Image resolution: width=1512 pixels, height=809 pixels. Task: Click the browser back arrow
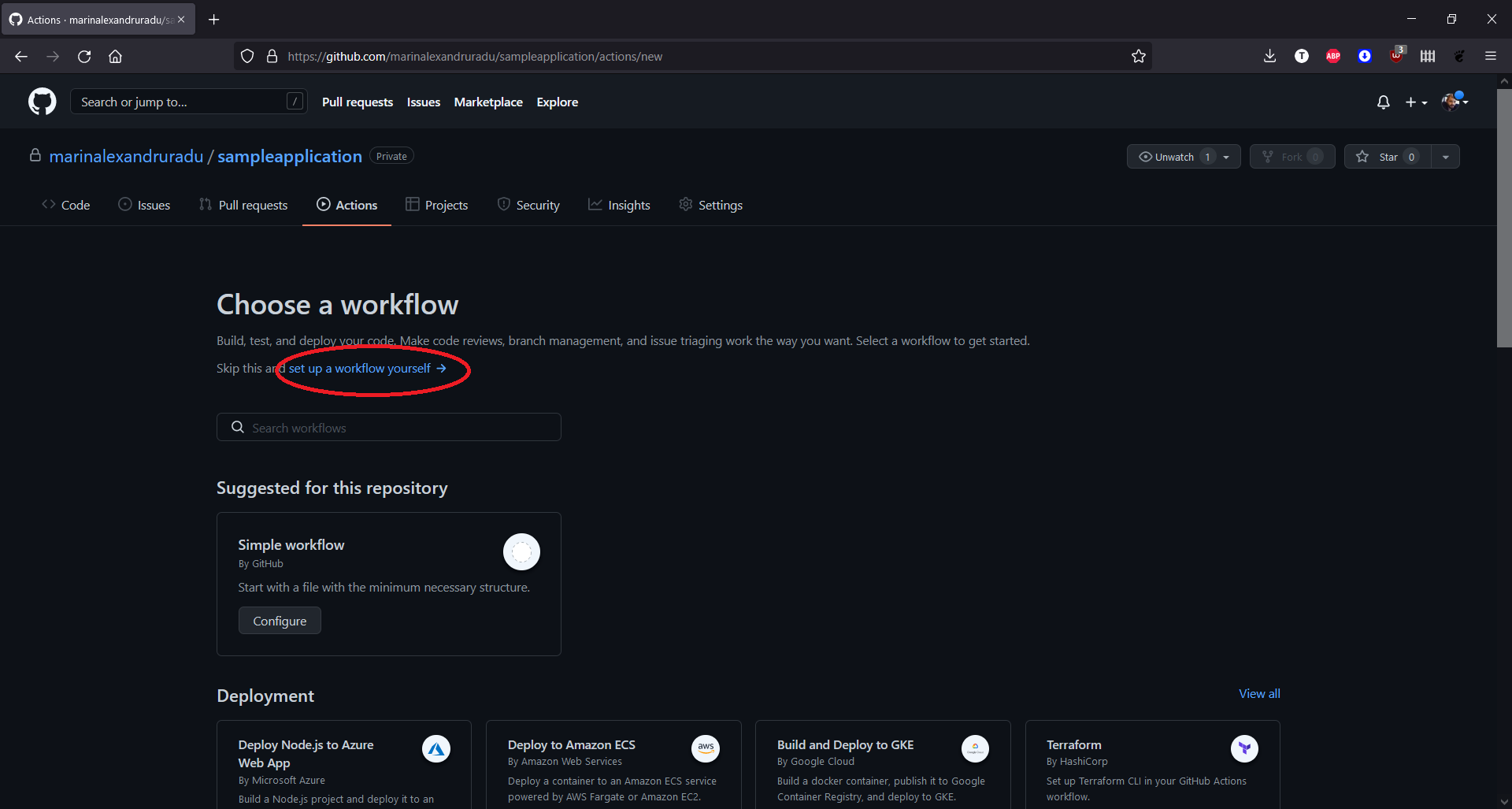(21, 56)
